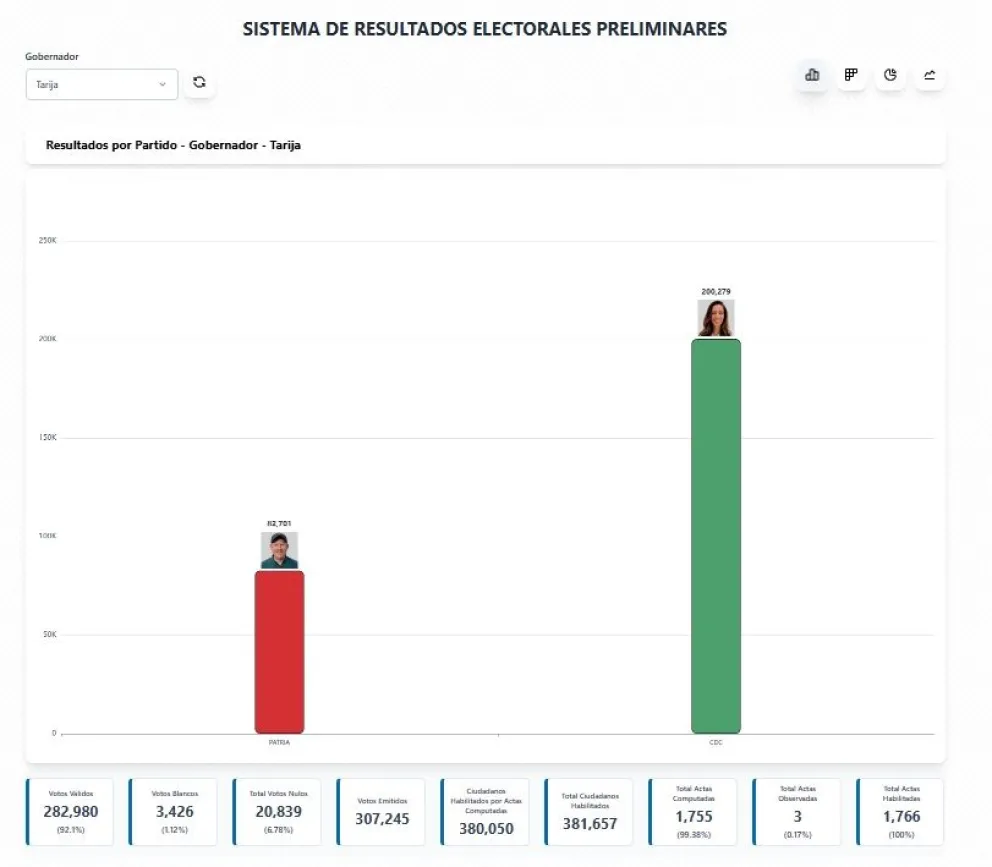Click the Total Actas Observadas card
The width and height of the screenshot is (992, 867).
[797, 811]
